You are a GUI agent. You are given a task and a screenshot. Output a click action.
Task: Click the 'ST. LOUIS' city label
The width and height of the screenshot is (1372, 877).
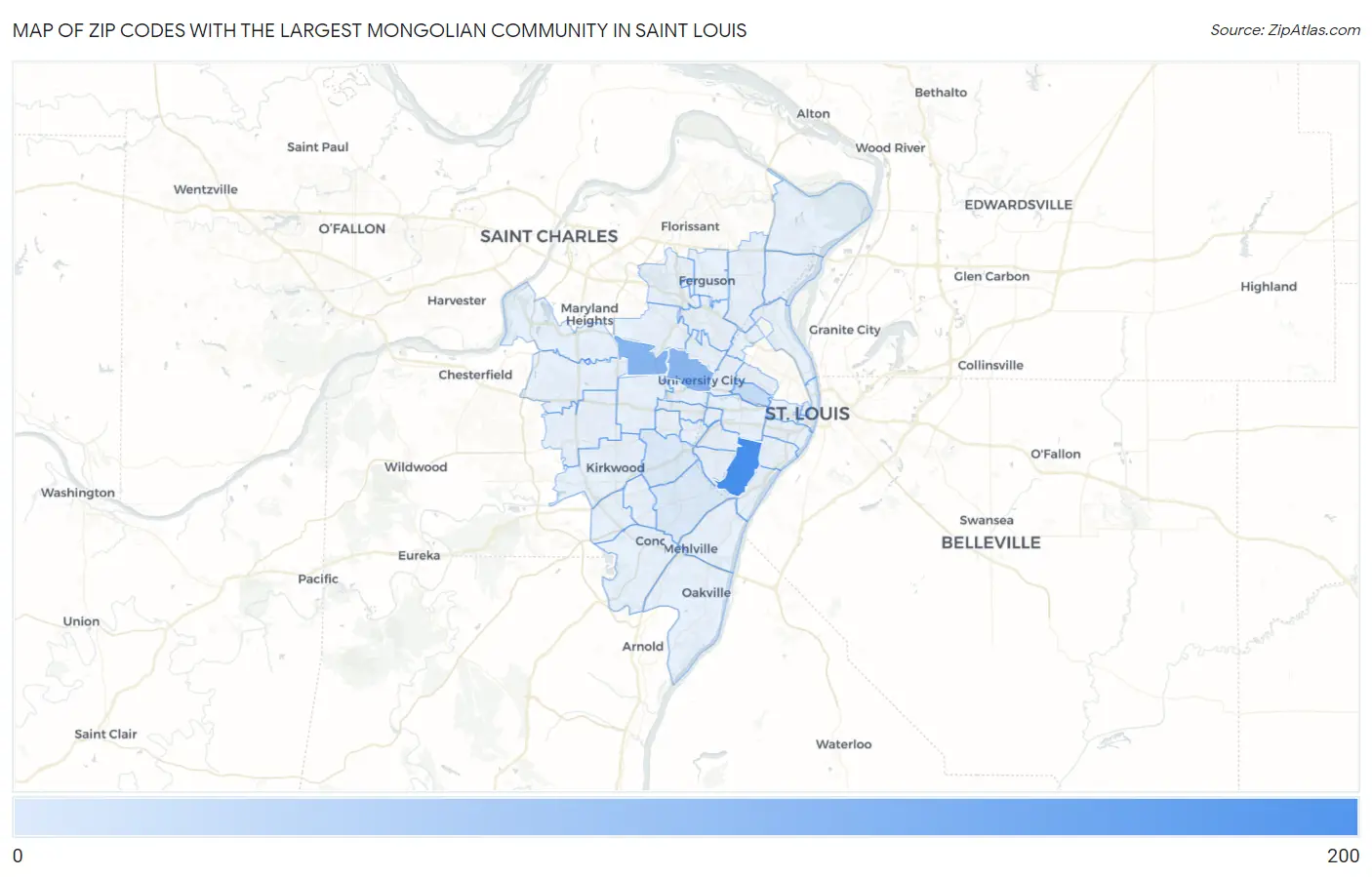[807, 414]
